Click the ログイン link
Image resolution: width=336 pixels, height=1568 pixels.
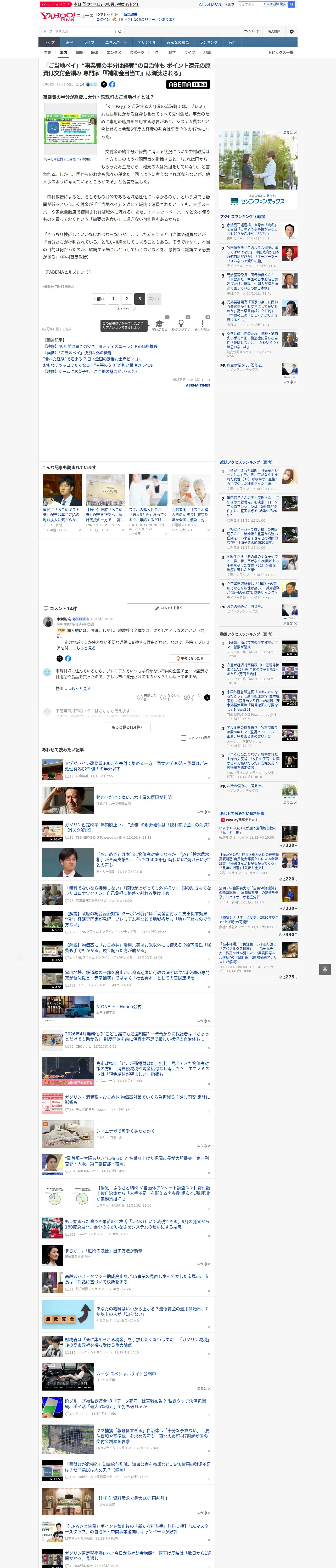point(103,20)
